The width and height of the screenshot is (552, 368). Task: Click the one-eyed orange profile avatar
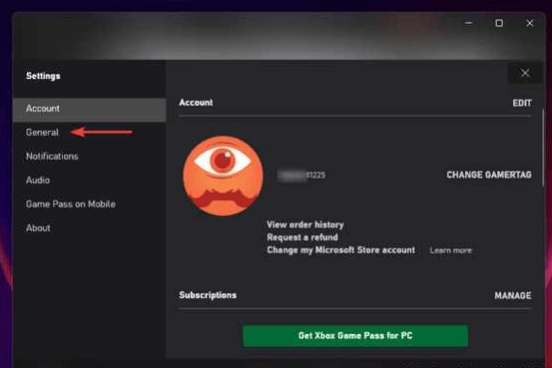pos(223,176)
